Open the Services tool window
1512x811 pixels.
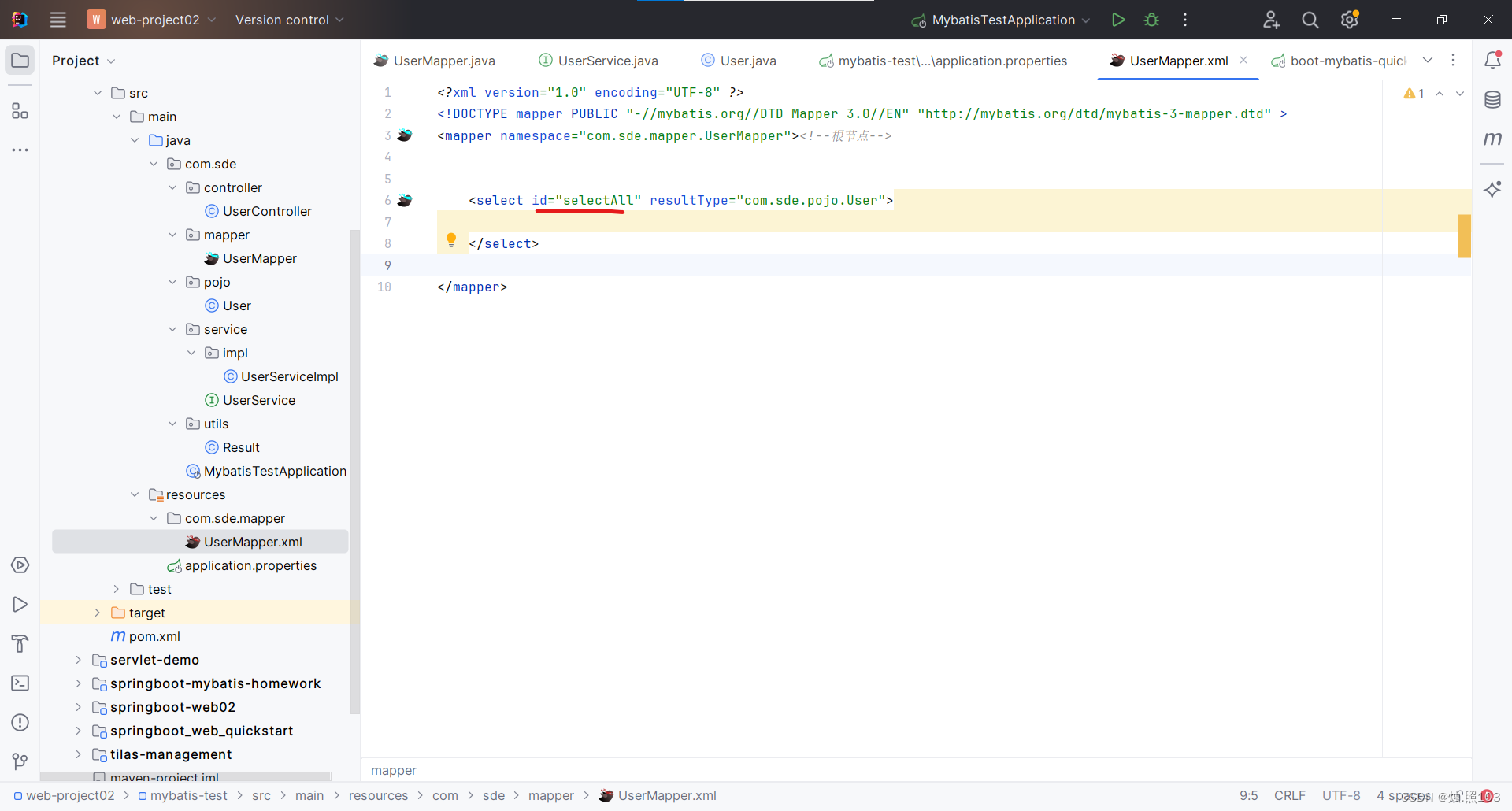(20, 565)
